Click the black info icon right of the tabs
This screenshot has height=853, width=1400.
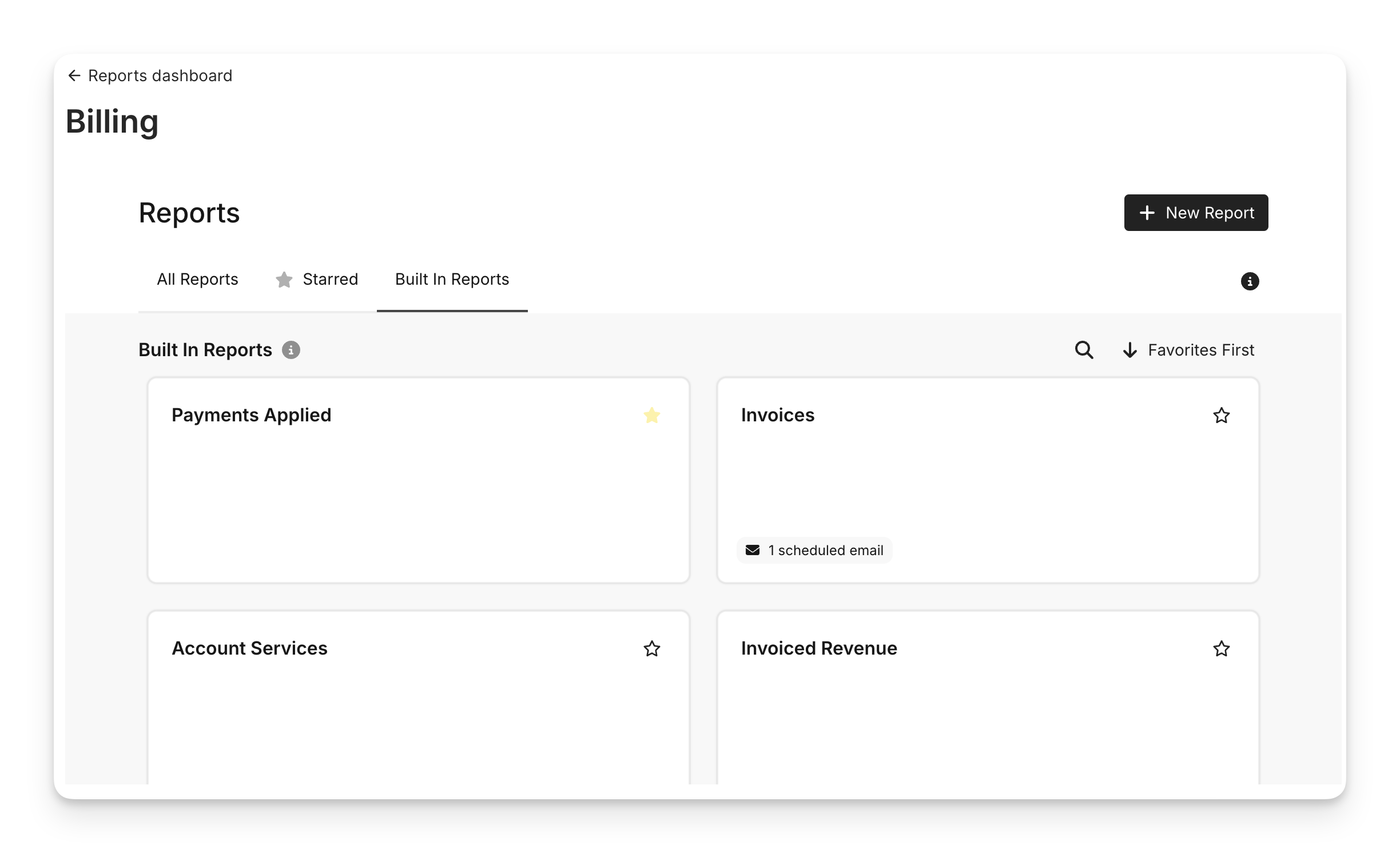(x=1250, y=281)
